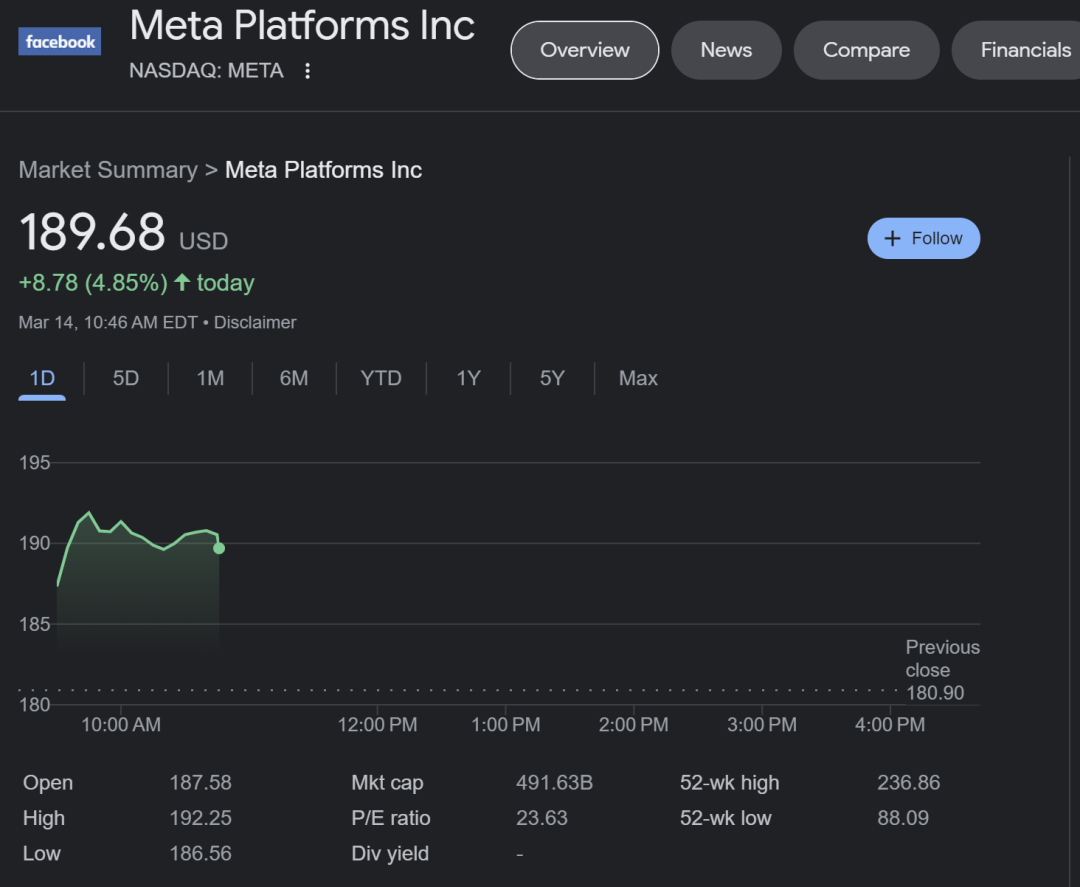The width and height of the screenshot is (1080, 887).
Task: Select the 5Y chart range
Action: tap(552, 378)
